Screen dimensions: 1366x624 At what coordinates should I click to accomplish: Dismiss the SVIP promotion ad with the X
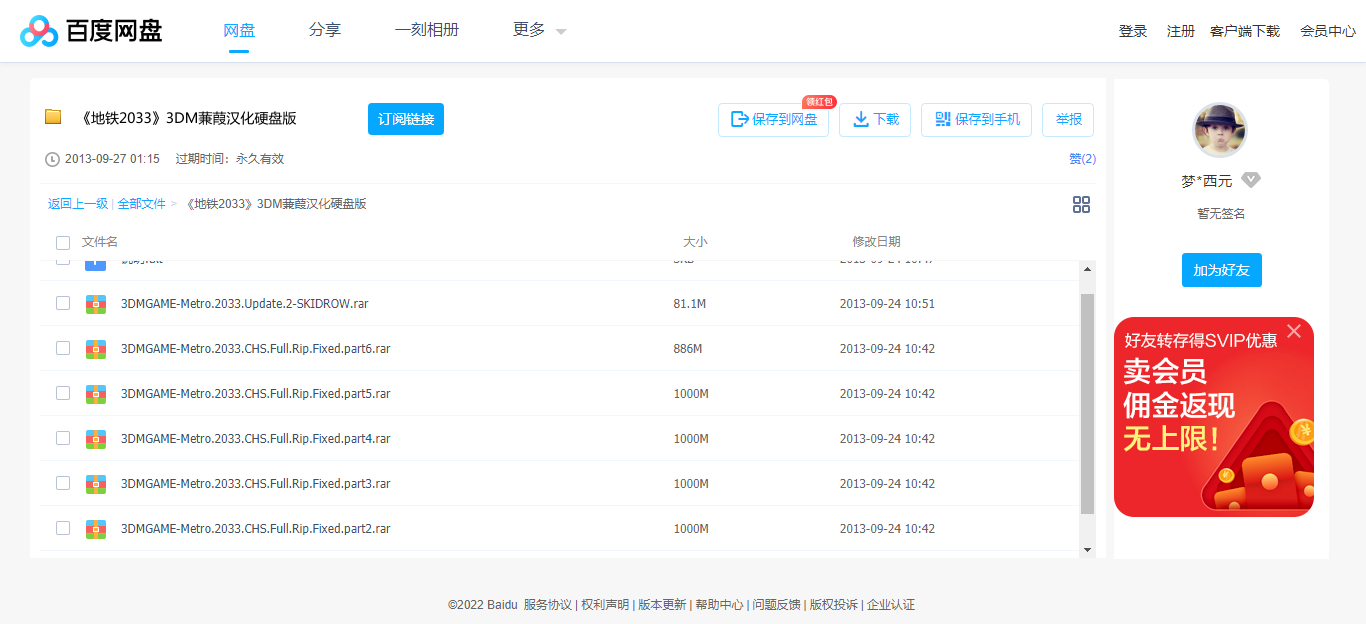(x=1294, y=330)
